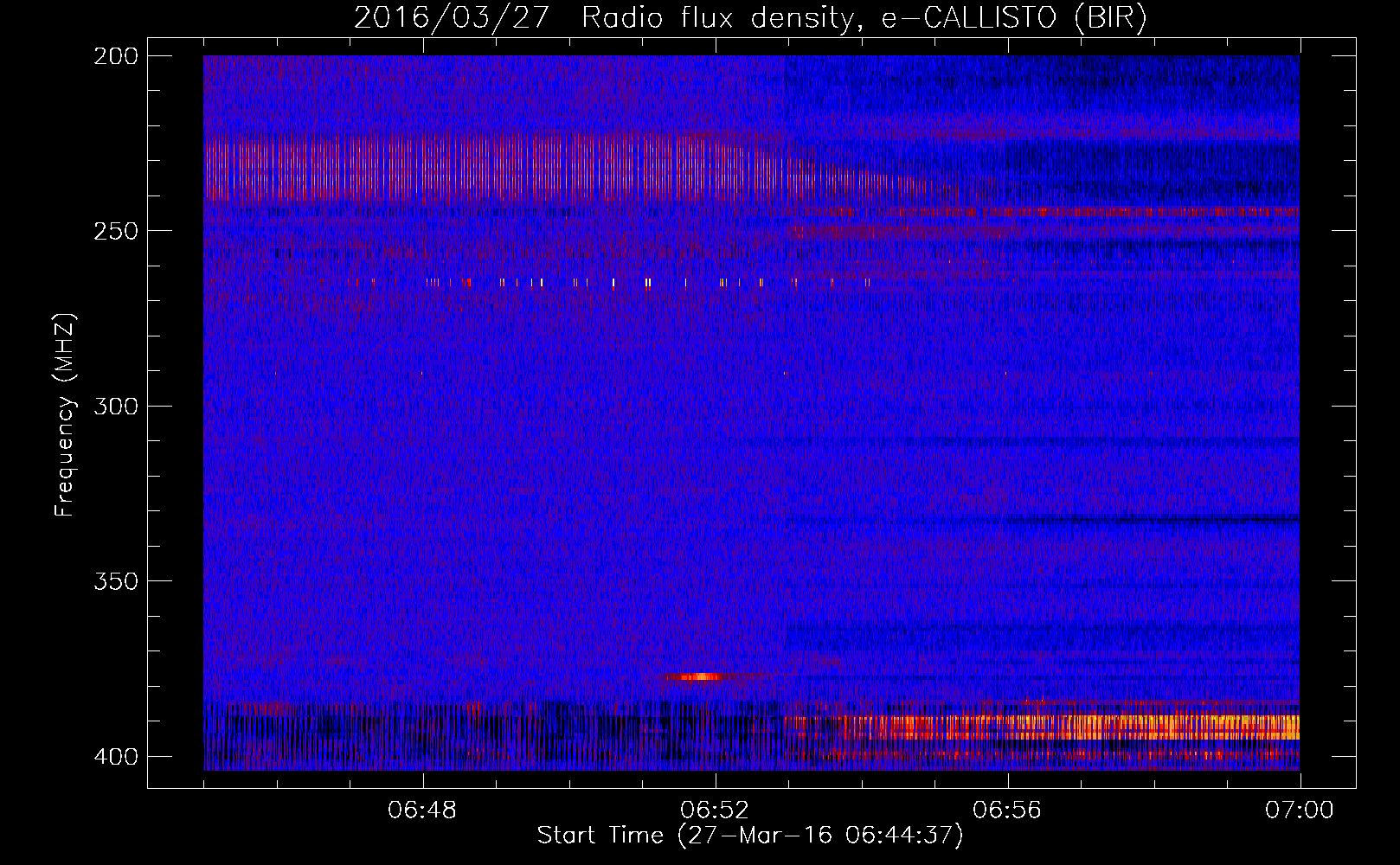Viewport: 1400px width, 865px height.
Task: Click the 06:56 time tick label
Action: (x=1007, y=811)
